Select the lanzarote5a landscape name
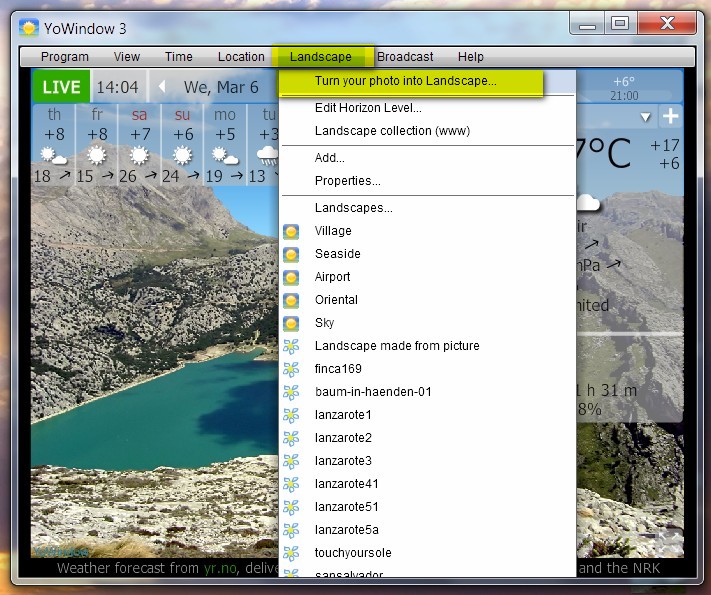This screenshot has width=711, height=595. pyautogui.click(x=346, y=530)
